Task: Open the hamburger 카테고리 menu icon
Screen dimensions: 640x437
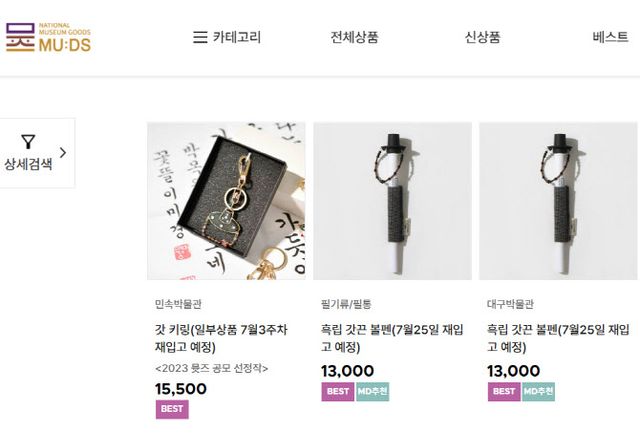Action: pyautogui.click(x=200, y=37)
